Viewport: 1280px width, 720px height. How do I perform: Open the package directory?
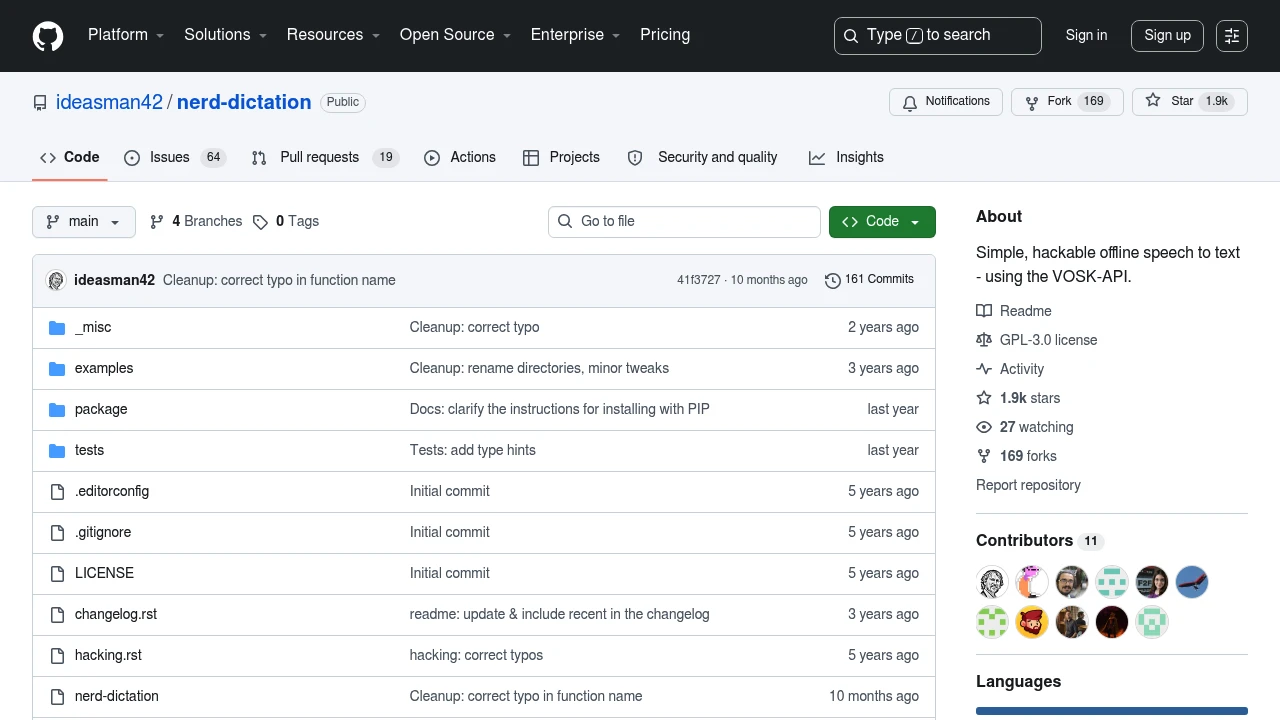pos(101,409)
